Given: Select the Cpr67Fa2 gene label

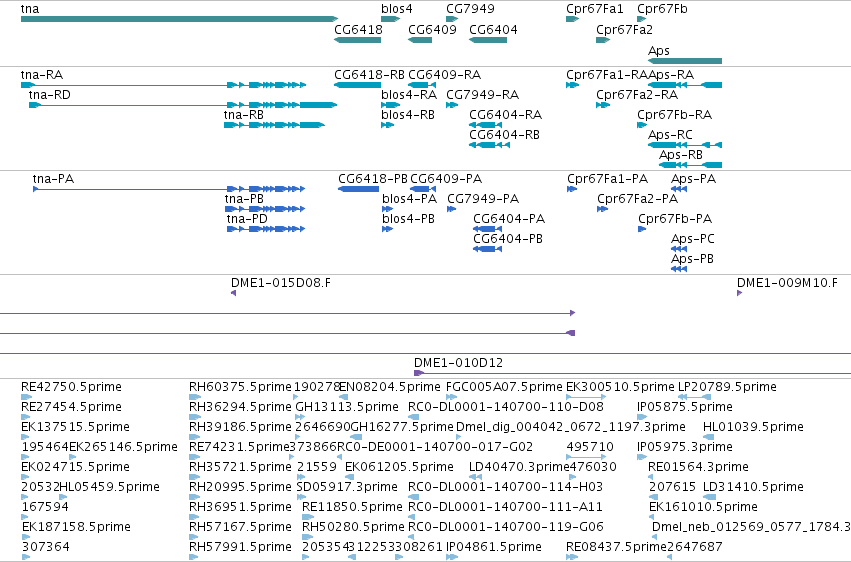Looking at the screenshot, I should [x=624, y=29].
